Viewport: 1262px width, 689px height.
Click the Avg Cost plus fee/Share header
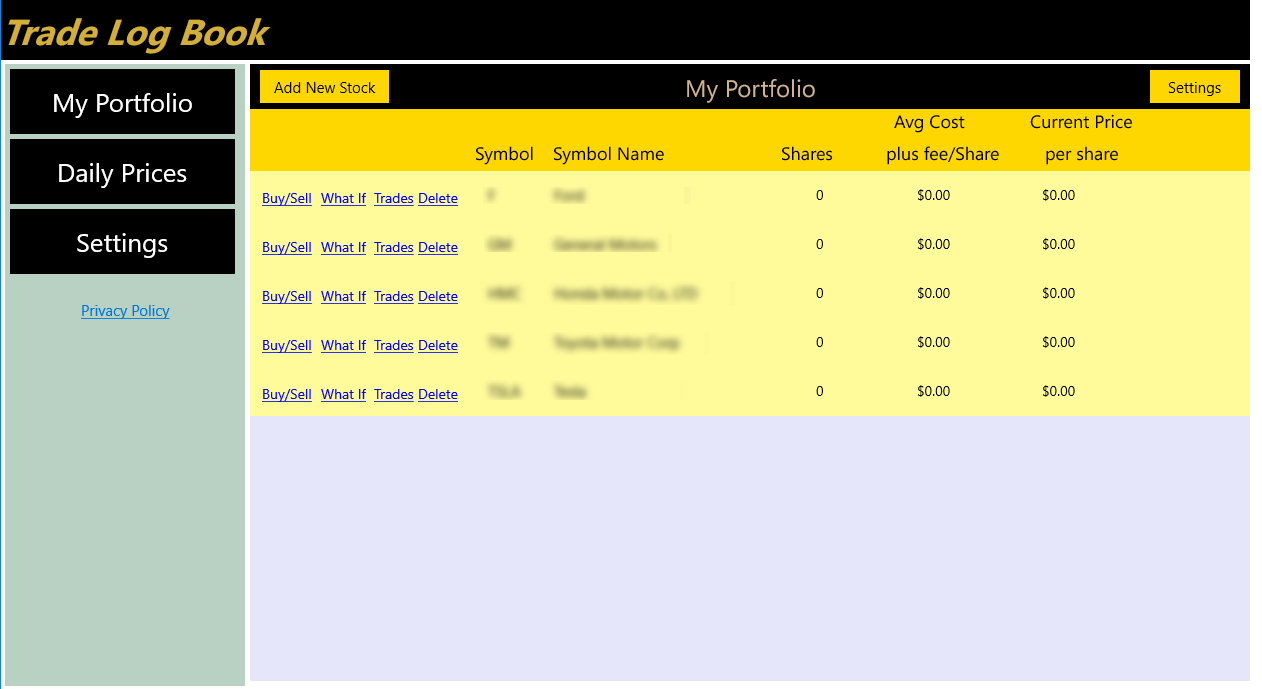click(942, 138)
